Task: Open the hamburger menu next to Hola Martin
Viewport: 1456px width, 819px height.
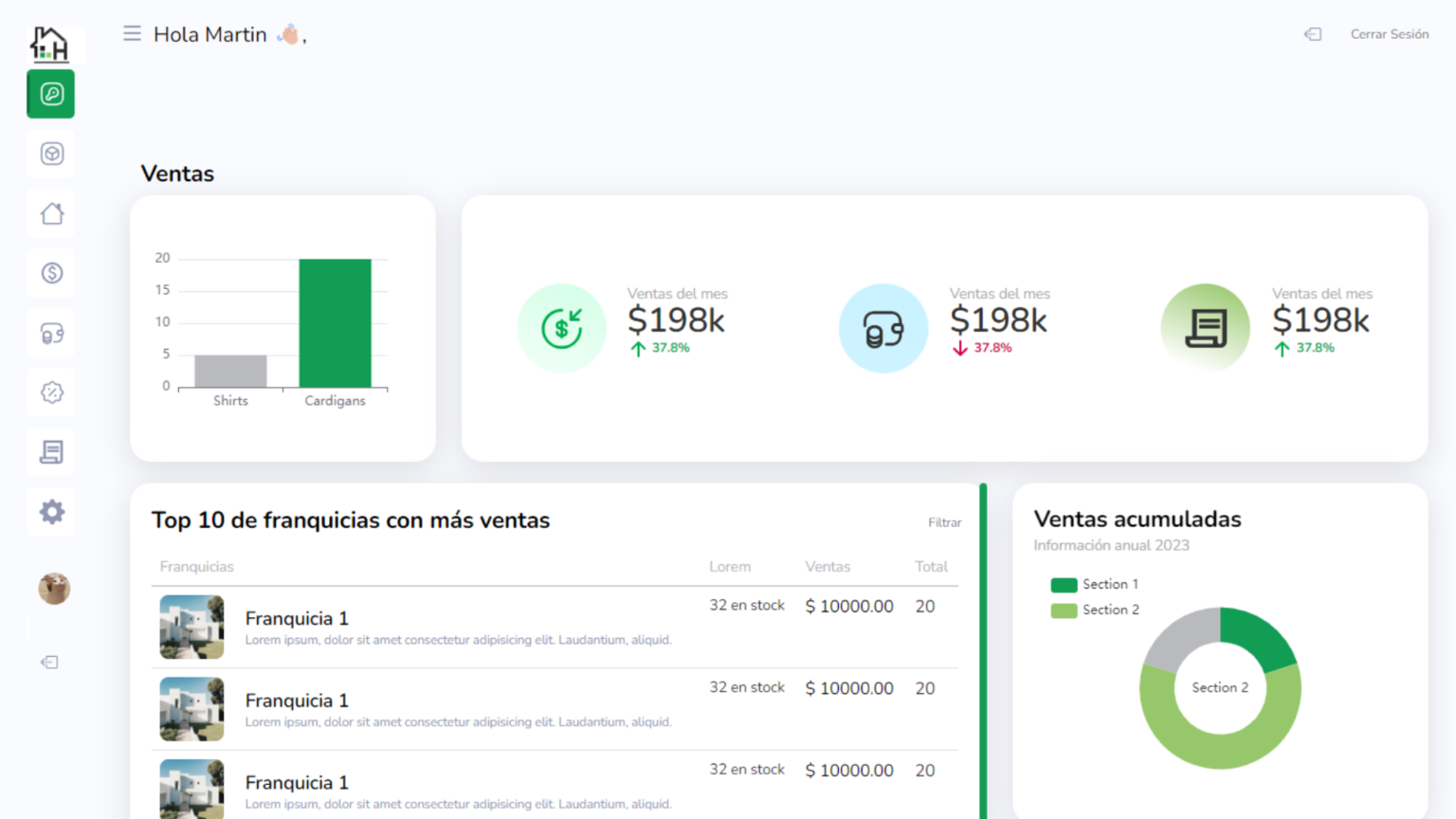Action: [x=132, y=32]
